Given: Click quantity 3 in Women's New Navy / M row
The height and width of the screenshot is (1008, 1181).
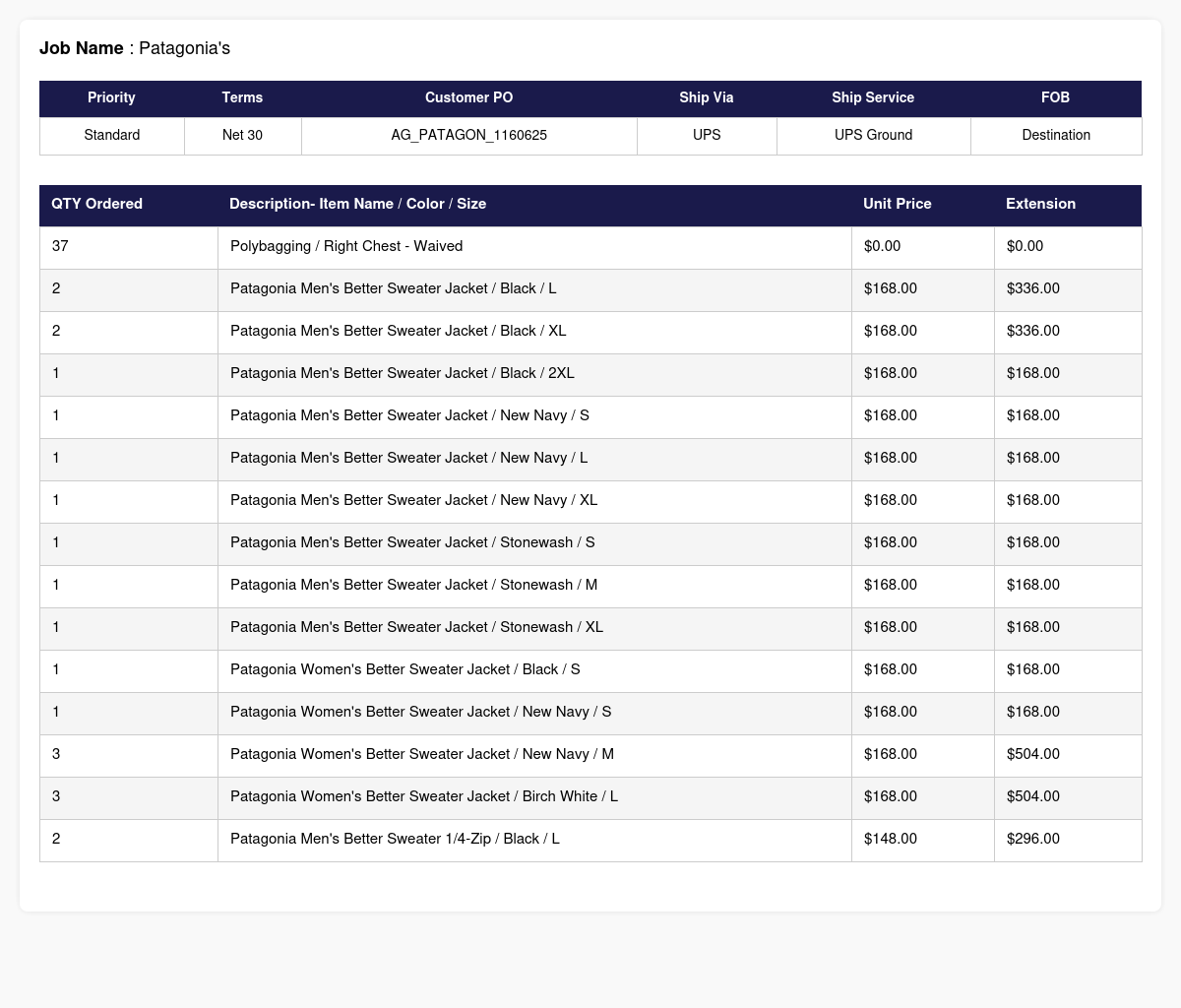Looking at the screenshot, I should [129, 755].
